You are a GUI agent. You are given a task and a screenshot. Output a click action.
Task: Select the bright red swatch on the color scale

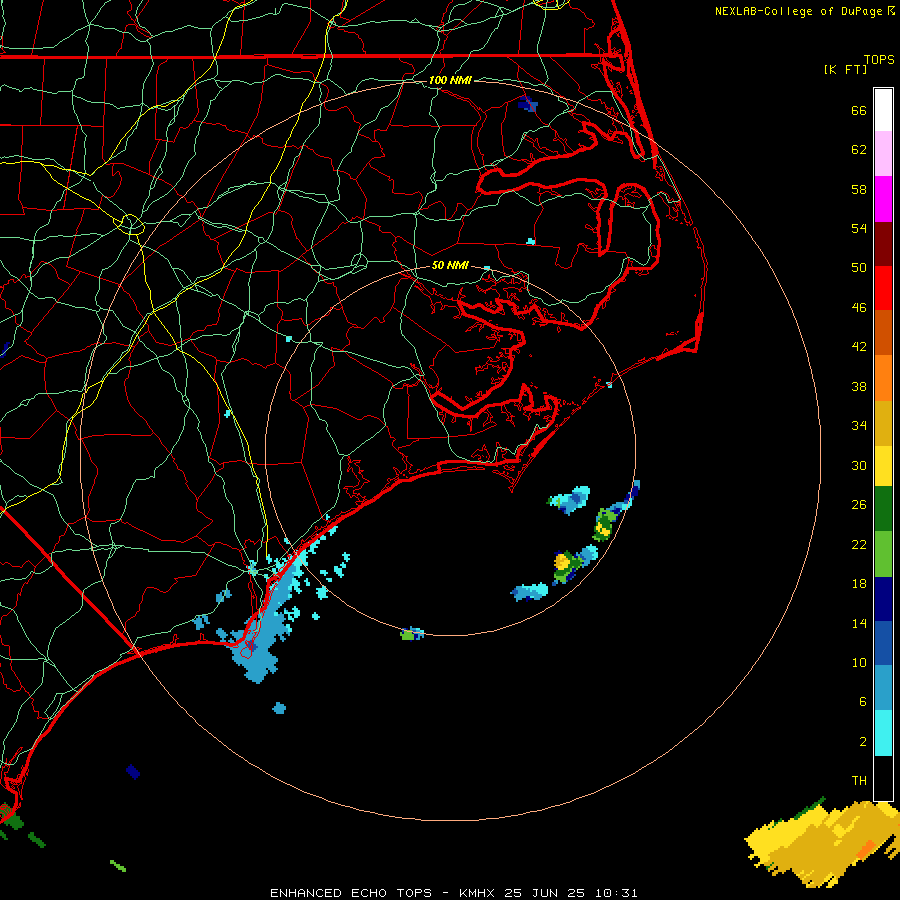pos(883,288)
